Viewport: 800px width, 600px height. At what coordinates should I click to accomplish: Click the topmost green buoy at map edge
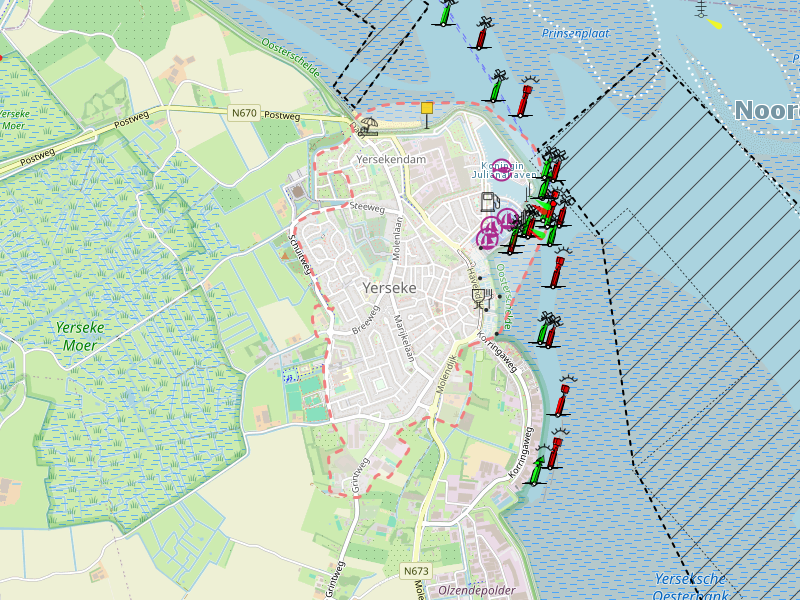coord(445,13)
